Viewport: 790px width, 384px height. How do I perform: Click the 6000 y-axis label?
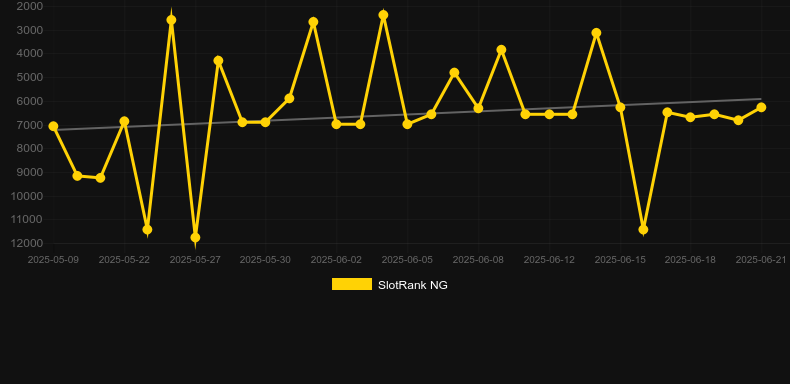(30, 101)
